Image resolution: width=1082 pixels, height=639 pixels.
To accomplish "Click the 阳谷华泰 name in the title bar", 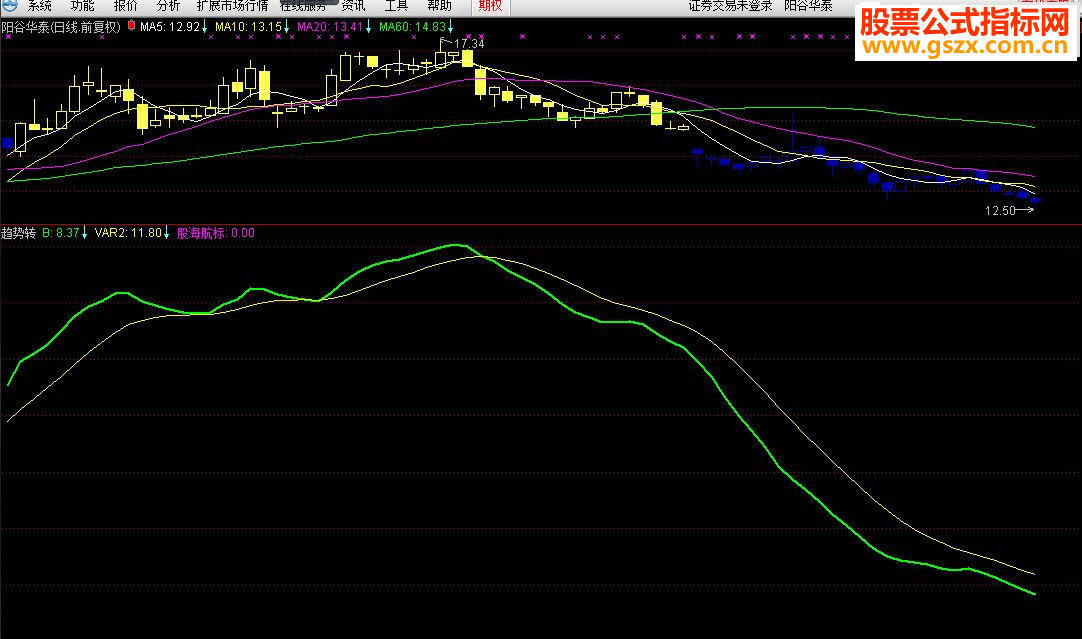I will pos(808,6).
